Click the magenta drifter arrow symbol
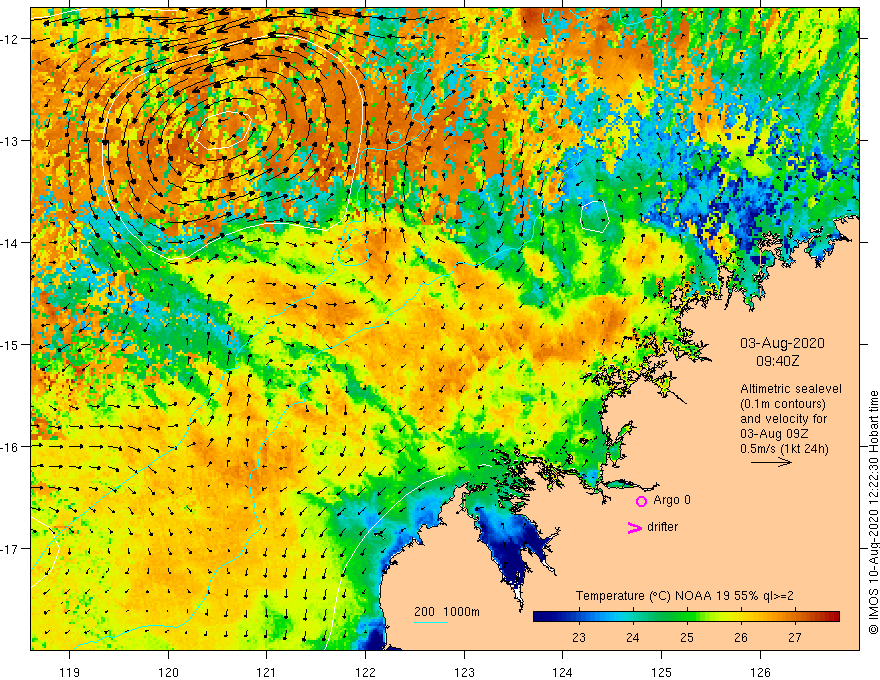 634,527
